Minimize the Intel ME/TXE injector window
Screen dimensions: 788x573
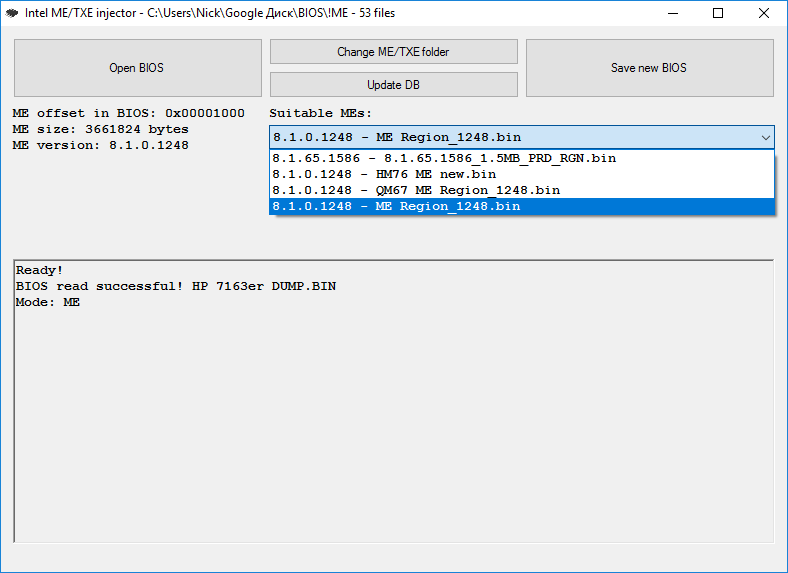pyautogui.click(x=673, y=13)
